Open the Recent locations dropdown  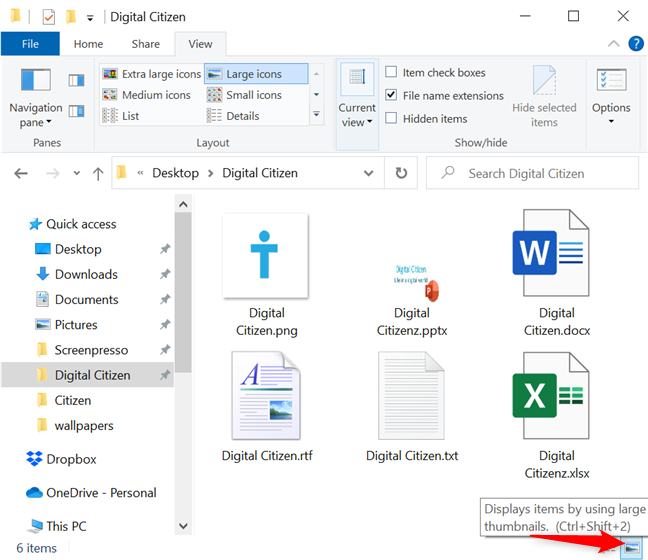pos(76,173)
